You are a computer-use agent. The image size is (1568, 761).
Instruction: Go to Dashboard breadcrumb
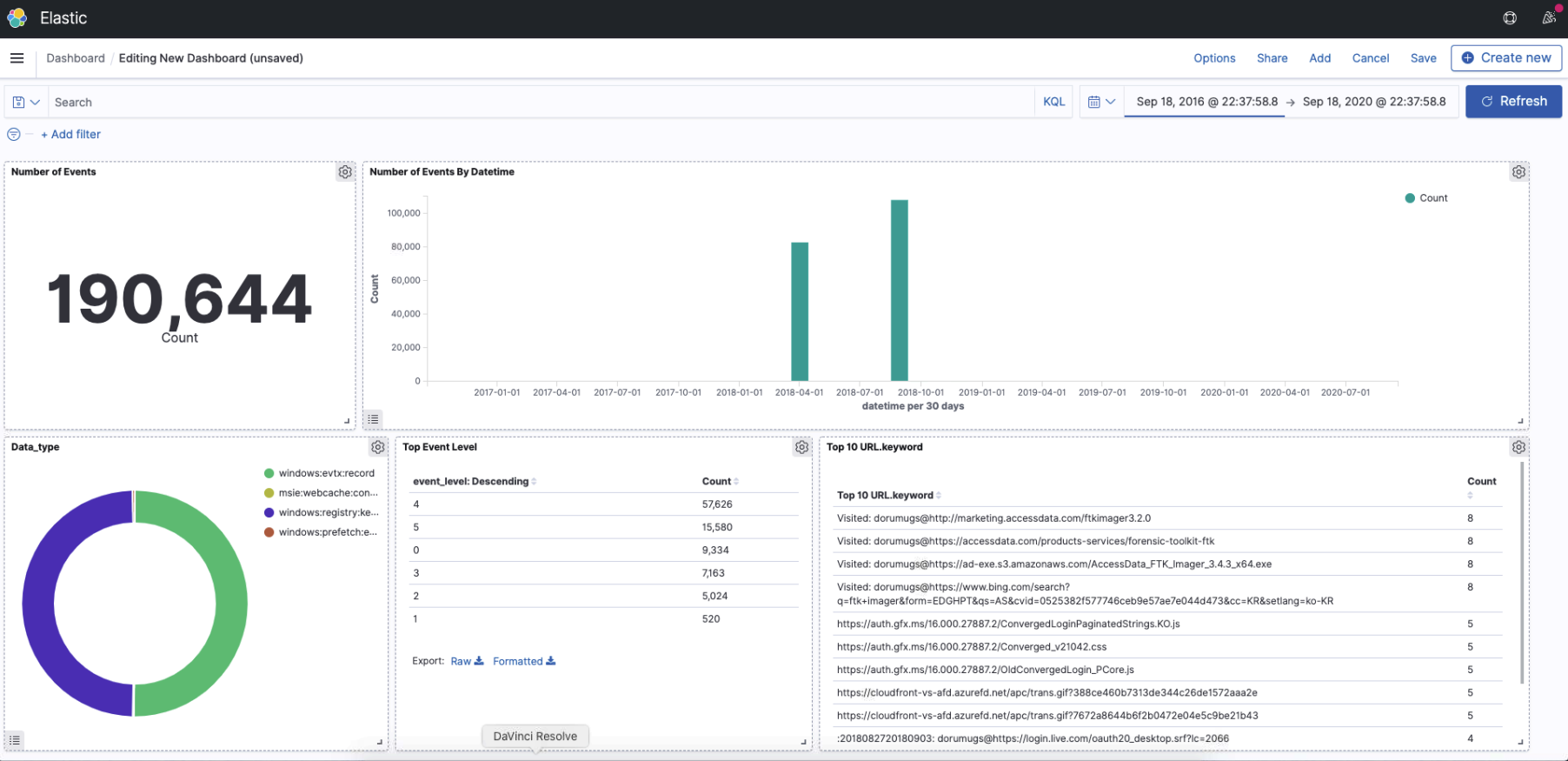76,58
